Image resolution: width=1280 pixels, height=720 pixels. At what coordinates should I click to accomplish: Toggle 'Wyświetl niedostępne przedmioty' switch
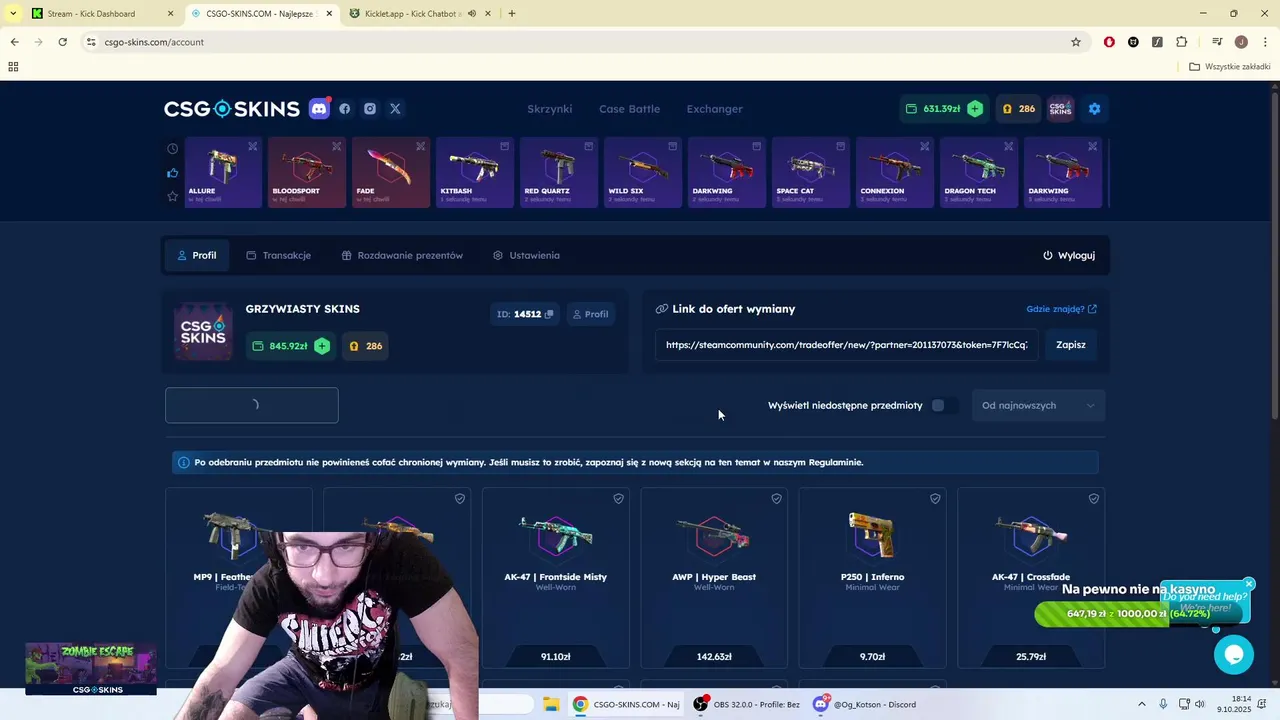point(944,405)
